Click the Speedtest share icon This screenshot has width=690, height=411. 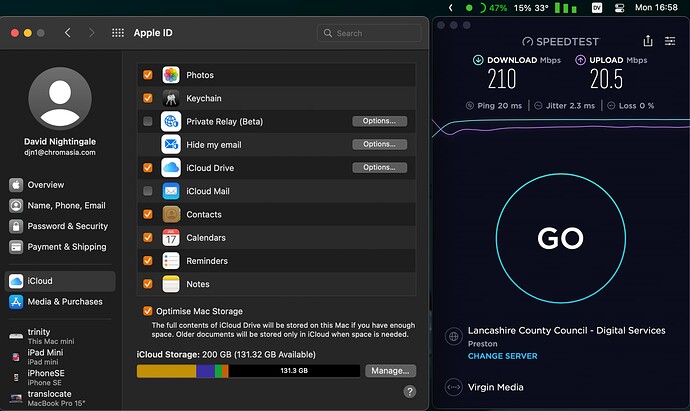(x=648, y=41)
